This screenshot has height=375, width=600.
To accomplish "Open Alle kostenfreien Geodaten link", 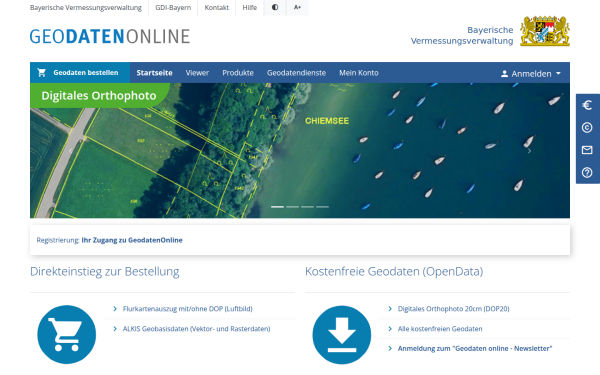I will [x=440, y=329].
